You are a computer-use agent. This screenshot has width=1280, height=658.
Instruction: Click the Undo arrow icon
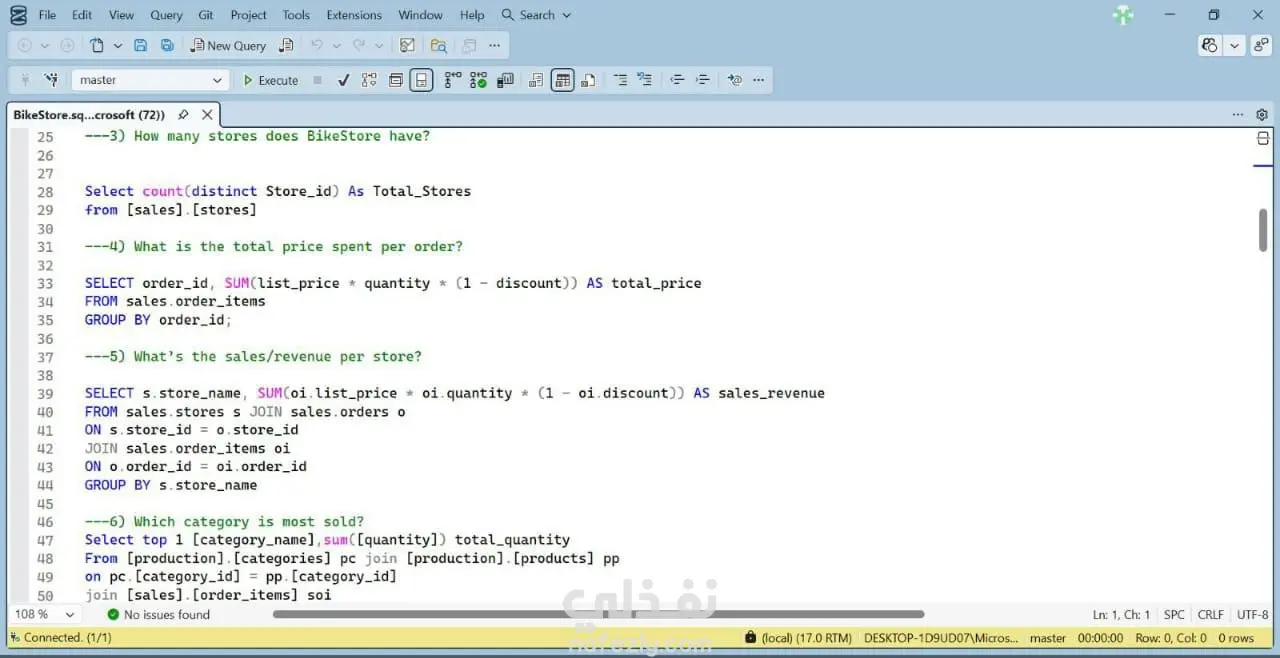coord(317,45)
